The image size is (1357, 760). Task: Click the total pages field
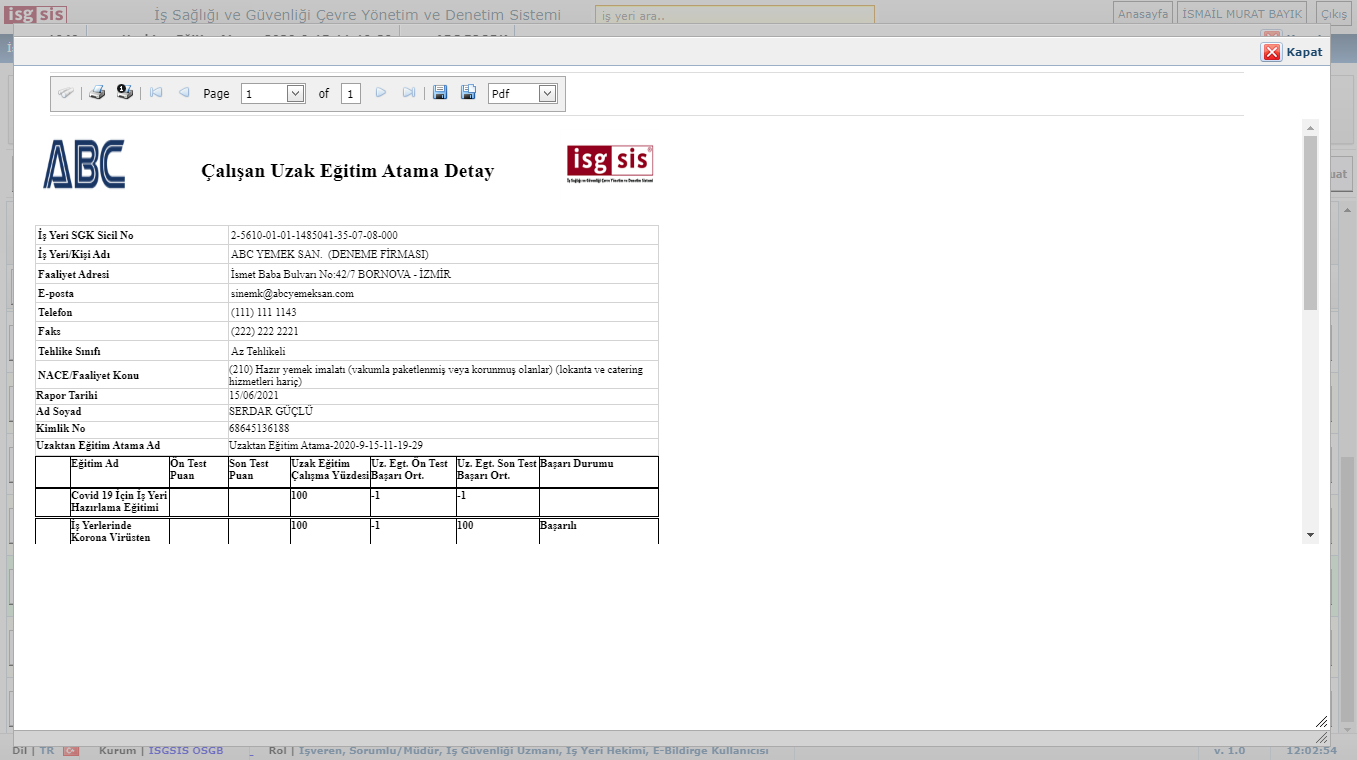click(x=350, y=93)
